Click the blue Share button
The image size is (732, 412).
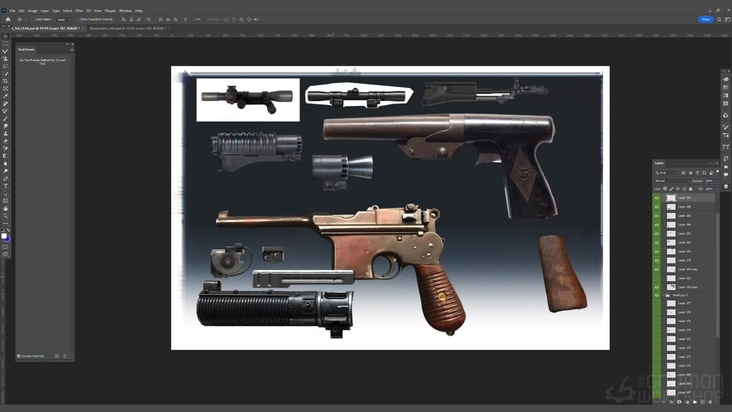pos(705,19)
